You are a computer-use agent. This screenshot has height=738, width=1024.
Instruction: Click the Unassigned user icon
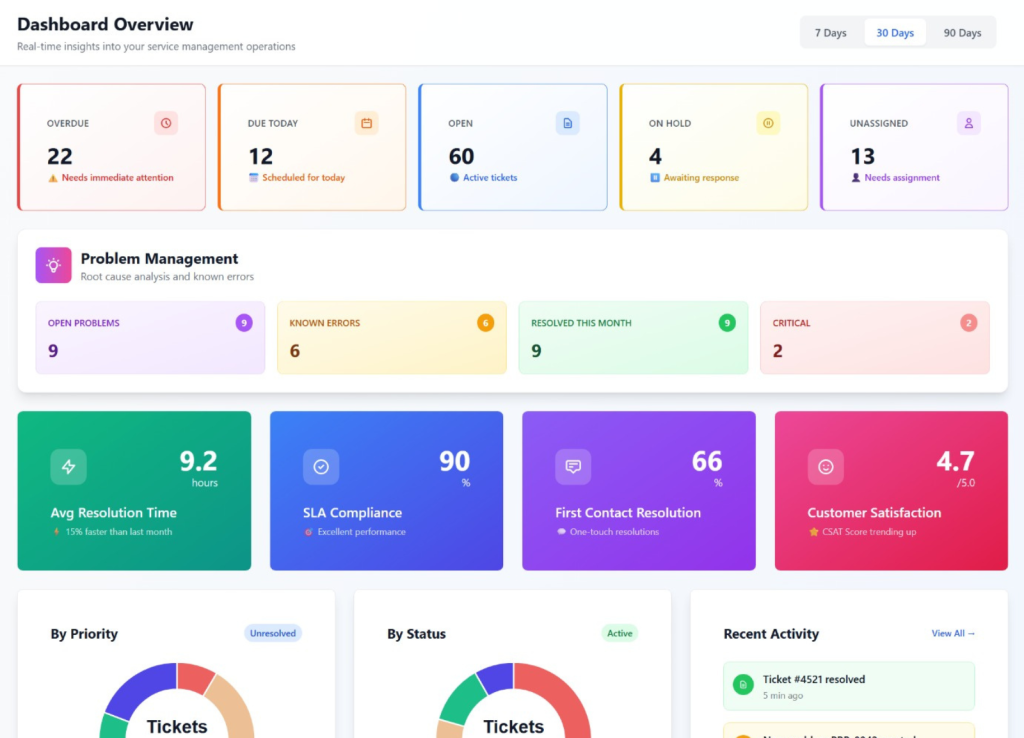[x=968, y=123]
